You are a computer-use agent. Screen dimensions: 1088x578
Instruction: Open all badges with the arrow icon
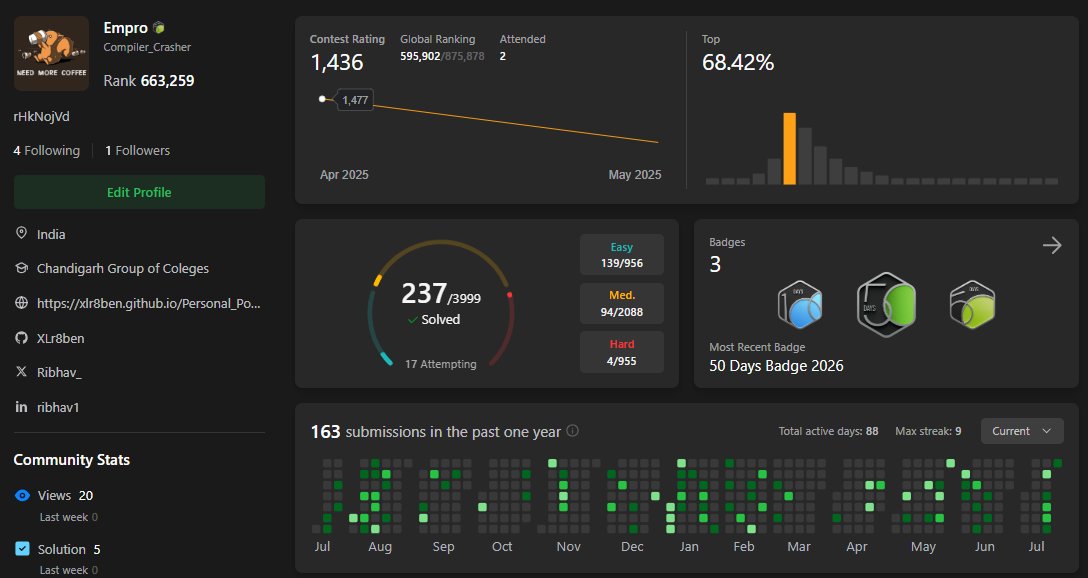tap(1052, 245)
